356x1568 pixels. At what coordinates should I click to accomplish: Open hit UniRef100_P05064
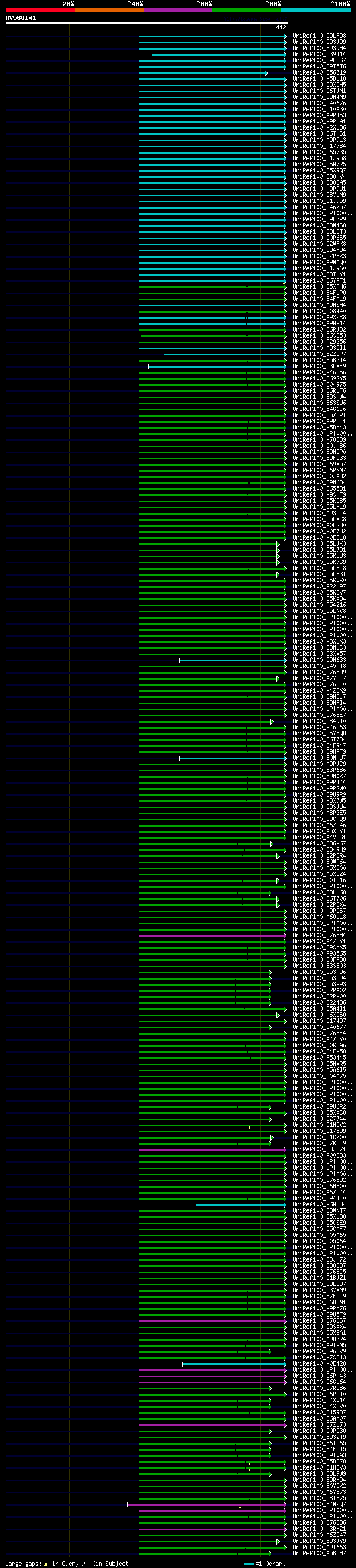(x=319, y=1241)
